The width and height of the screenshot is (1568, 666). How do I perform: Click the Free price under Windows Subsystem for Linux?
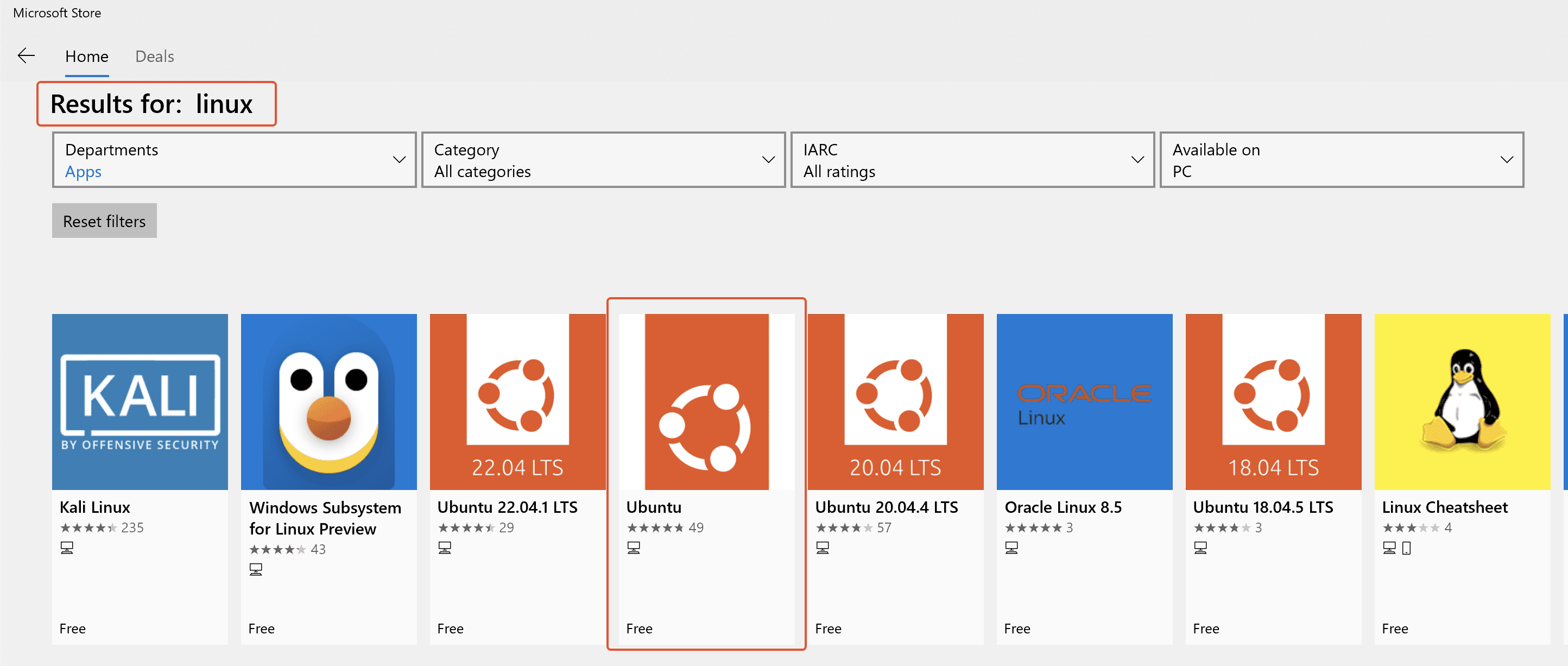click(261, 629)
